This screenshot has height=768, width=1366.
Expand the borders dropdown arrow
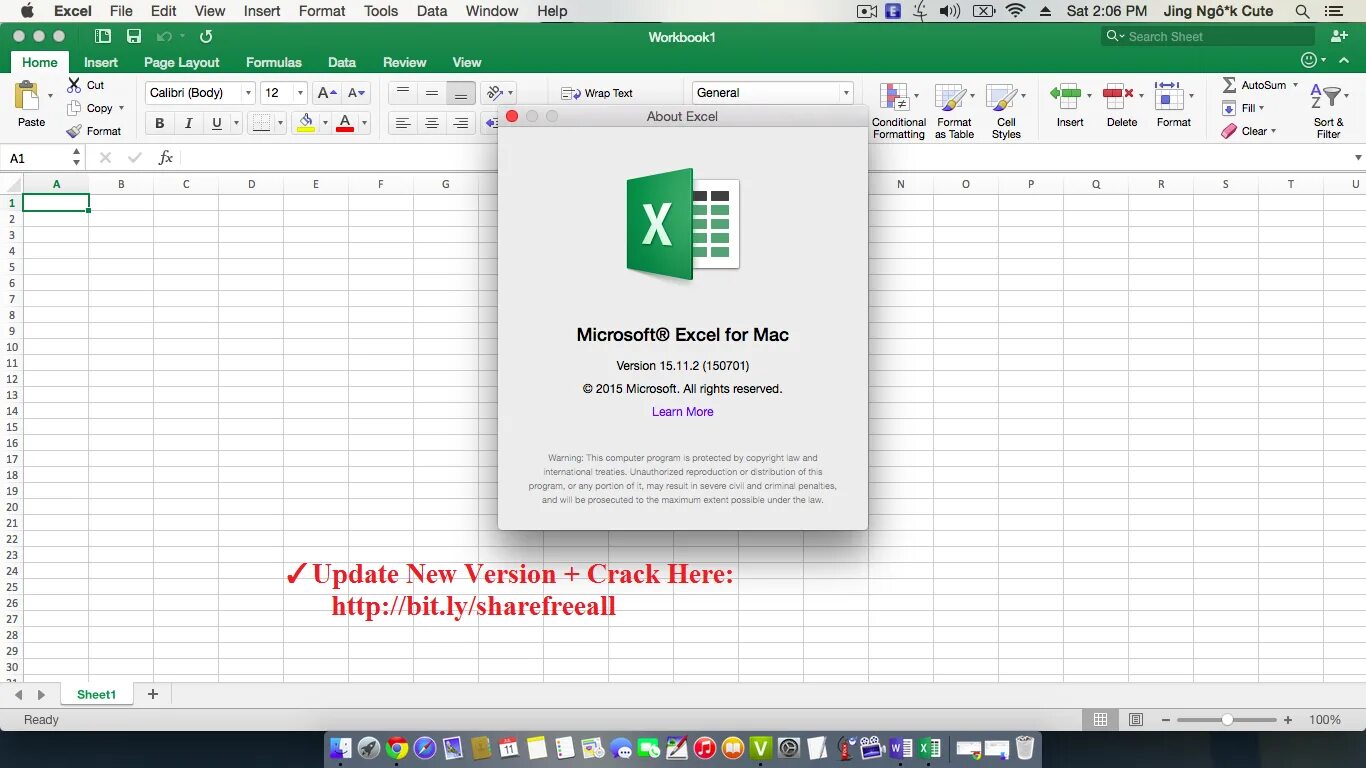coord(280,123)
